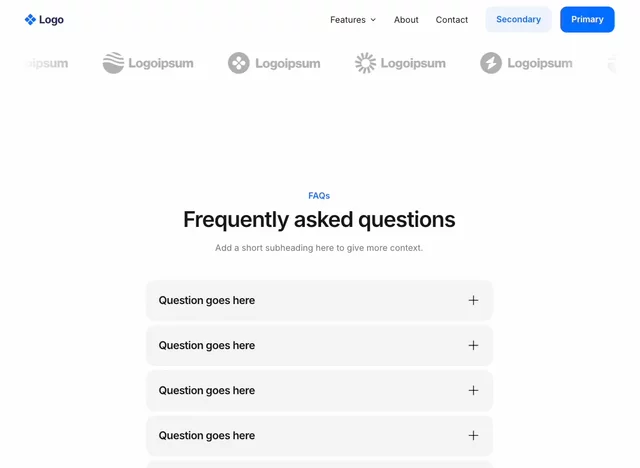Screen dimensions: 640x468
Task: Click the wavy globe Logoipsum icon
Action: pyautogui.click(x=113, y=63)
